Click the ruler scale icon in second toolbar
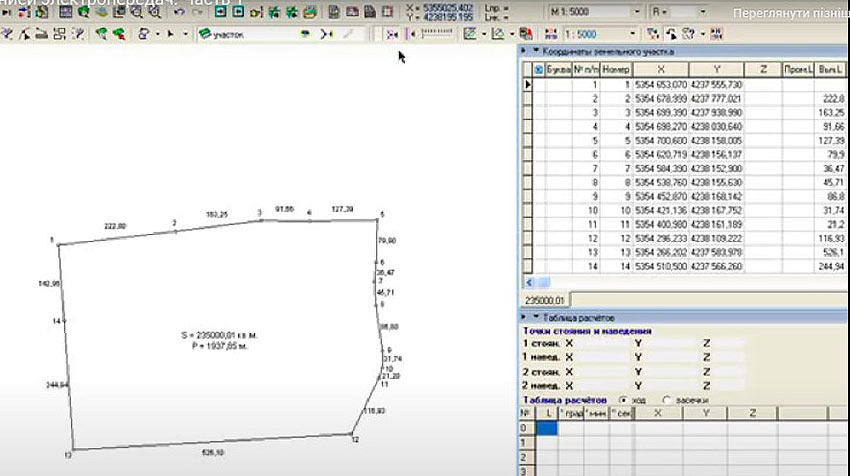Image resolution: width=850 pixels, height=476 pixels. (x=435, y=33)
